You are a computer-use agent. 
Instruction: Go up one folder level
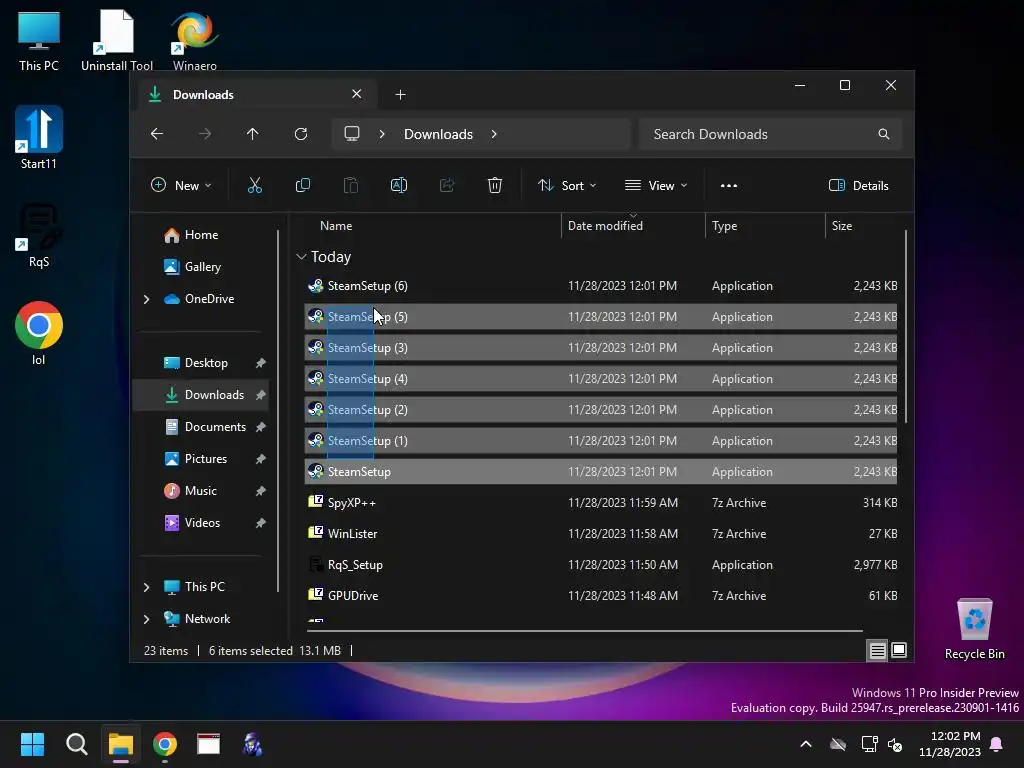pos(253,134)
